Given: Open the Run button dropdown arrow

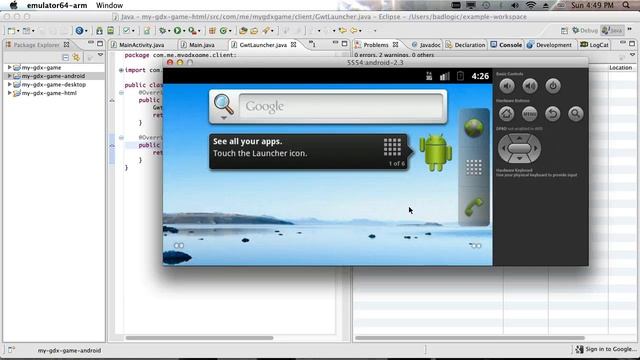Looking at the screenshot, I should click(184, 31).
